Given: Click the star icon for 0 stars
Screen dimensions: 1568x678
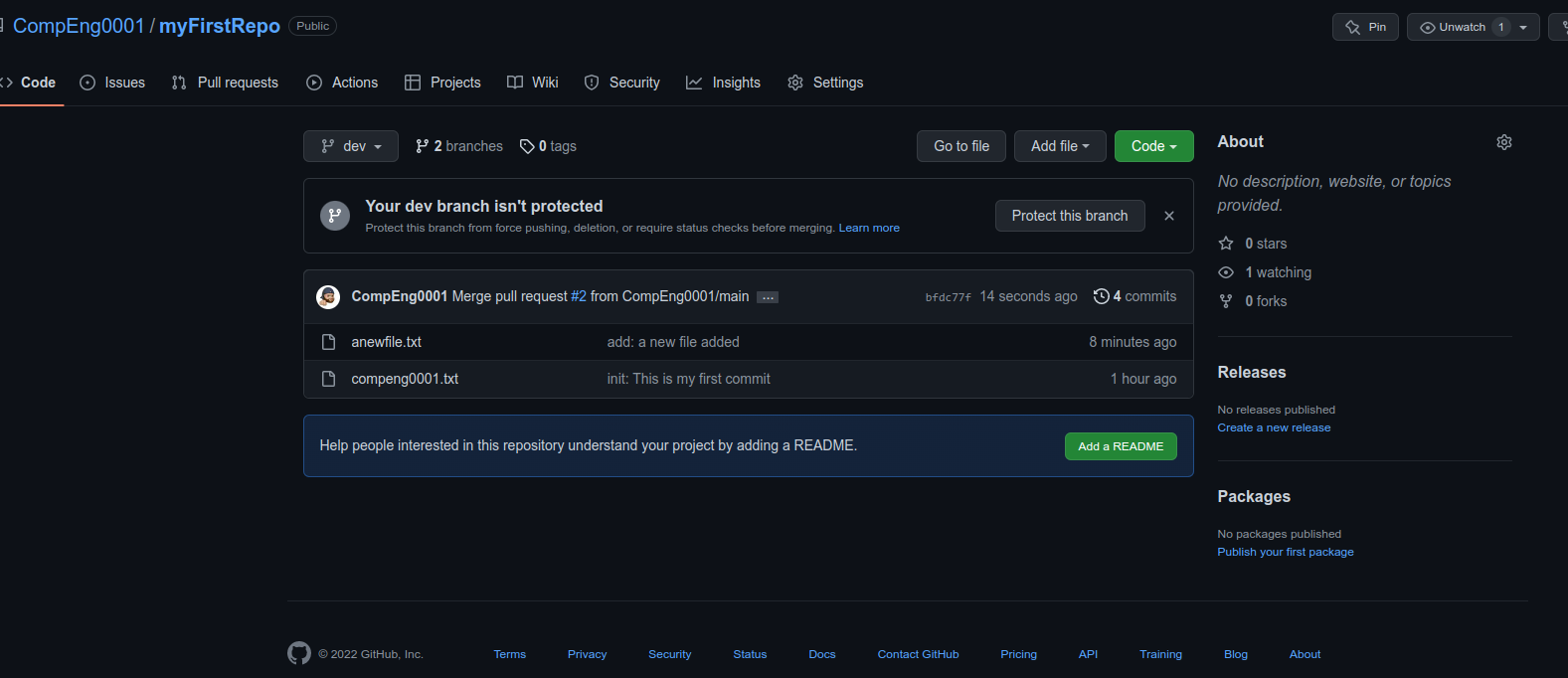Looking at the screenshot, I should 1226,244.
